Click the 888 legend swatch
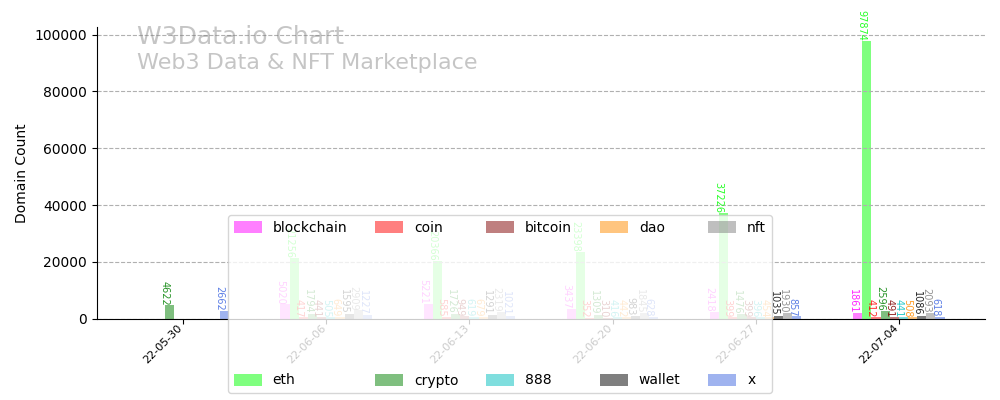This screenshot has height=400, width=1000. [500, 380]
